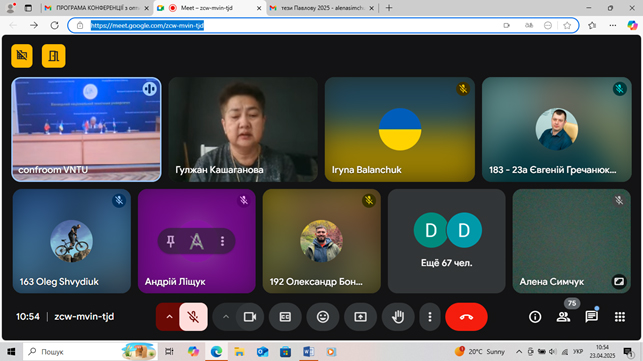The height and width of the screenshot is (361, 643).
Task: Open meeting details info icon
Action: click(x=535, y=317)
